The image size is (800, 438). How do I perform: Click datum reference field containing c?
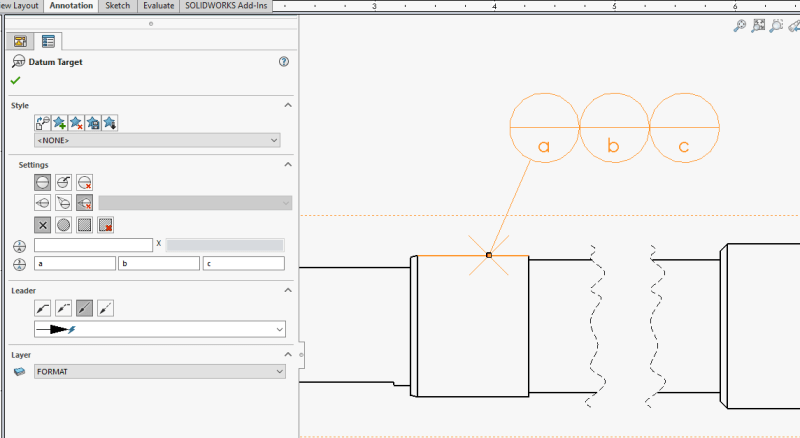click(244, 263)
